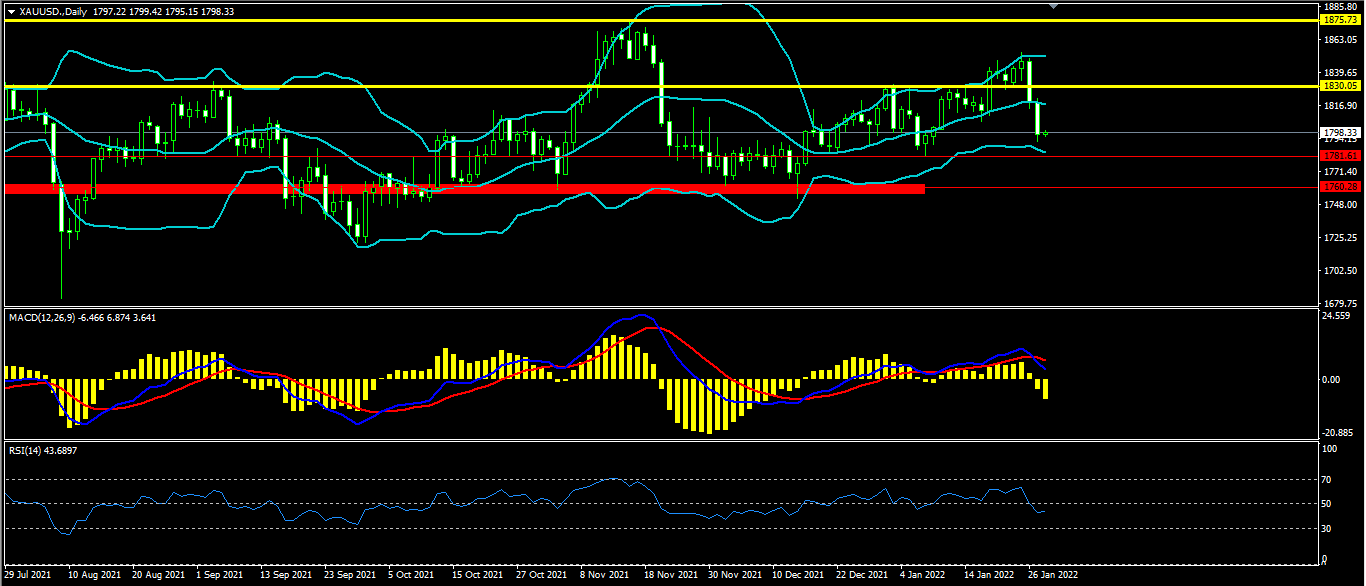Click the XAUUSD.,Daily chart title text
The height and width of the screenshot is (586, 1366).
[x=52, y=11]
